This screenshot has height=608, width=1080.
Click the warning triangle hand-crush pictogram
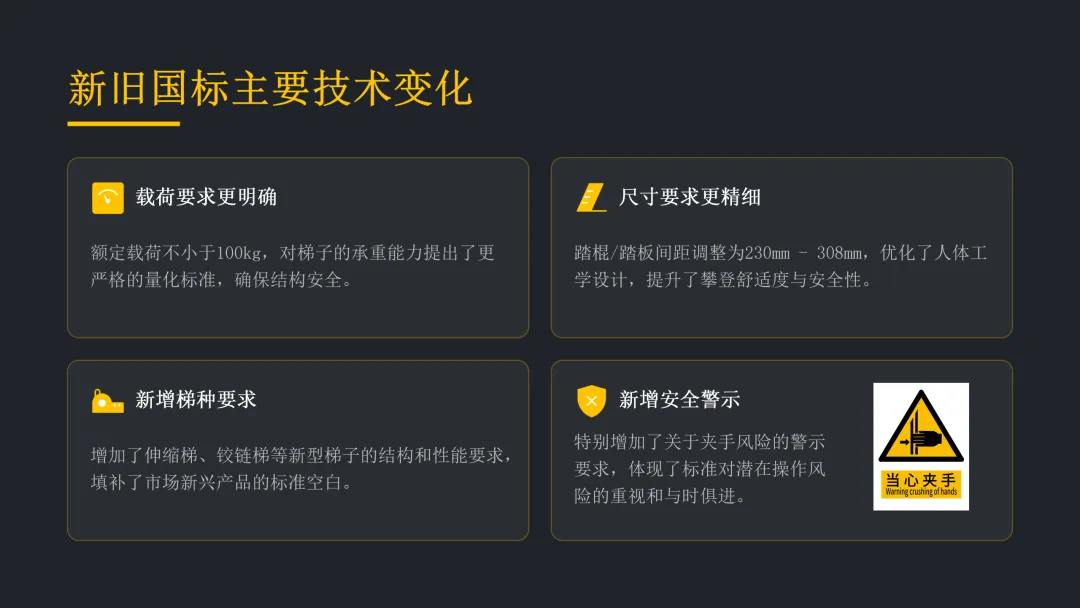coord(921,427)
